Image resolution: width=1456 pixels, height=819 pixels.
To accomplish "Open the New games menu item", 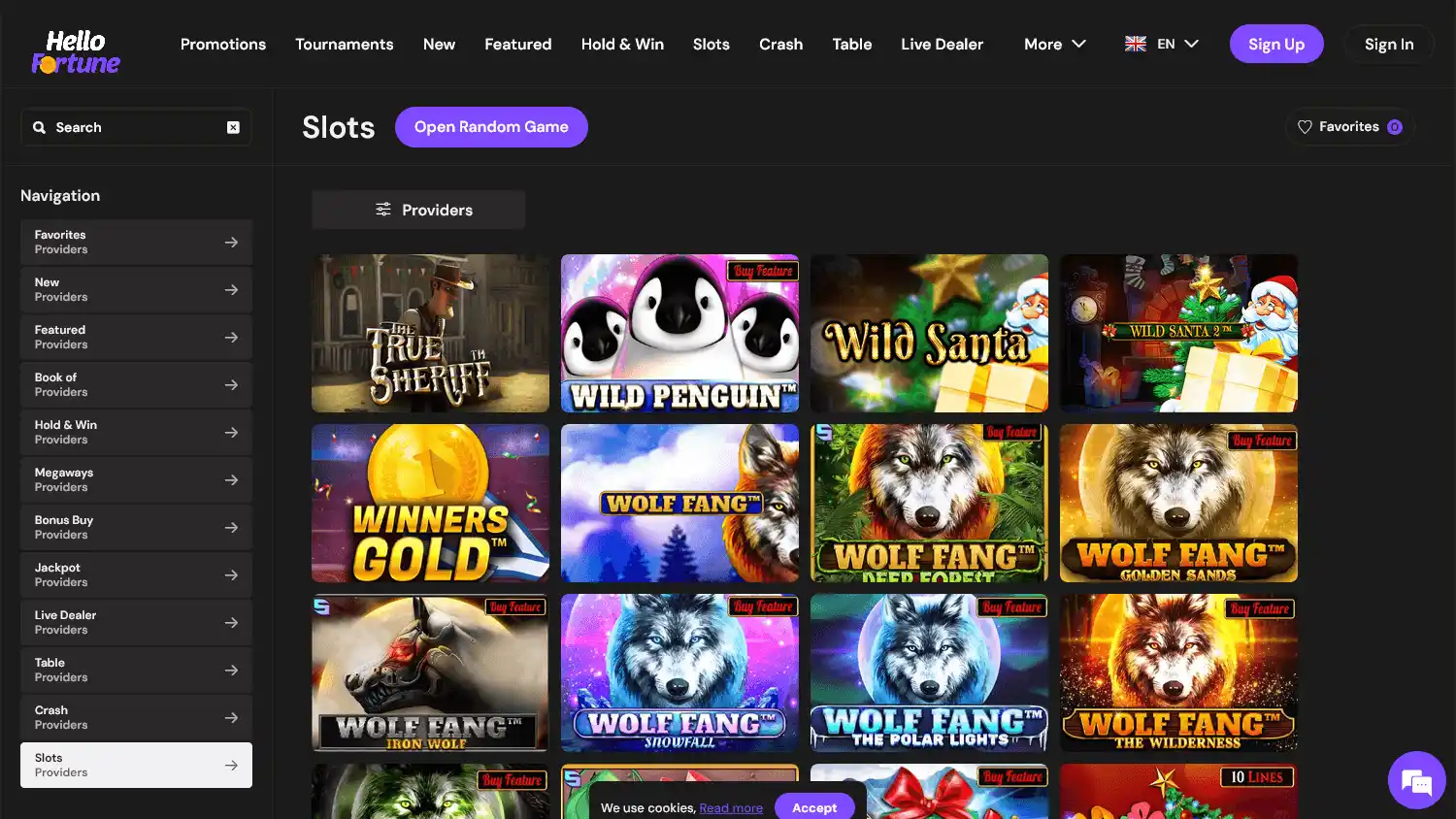I will (439, 44).
